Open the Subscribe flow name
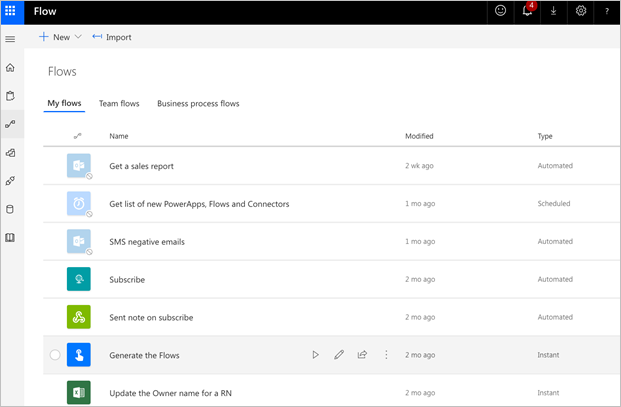This screenshot has width=621, height=407. pos(127,280)
